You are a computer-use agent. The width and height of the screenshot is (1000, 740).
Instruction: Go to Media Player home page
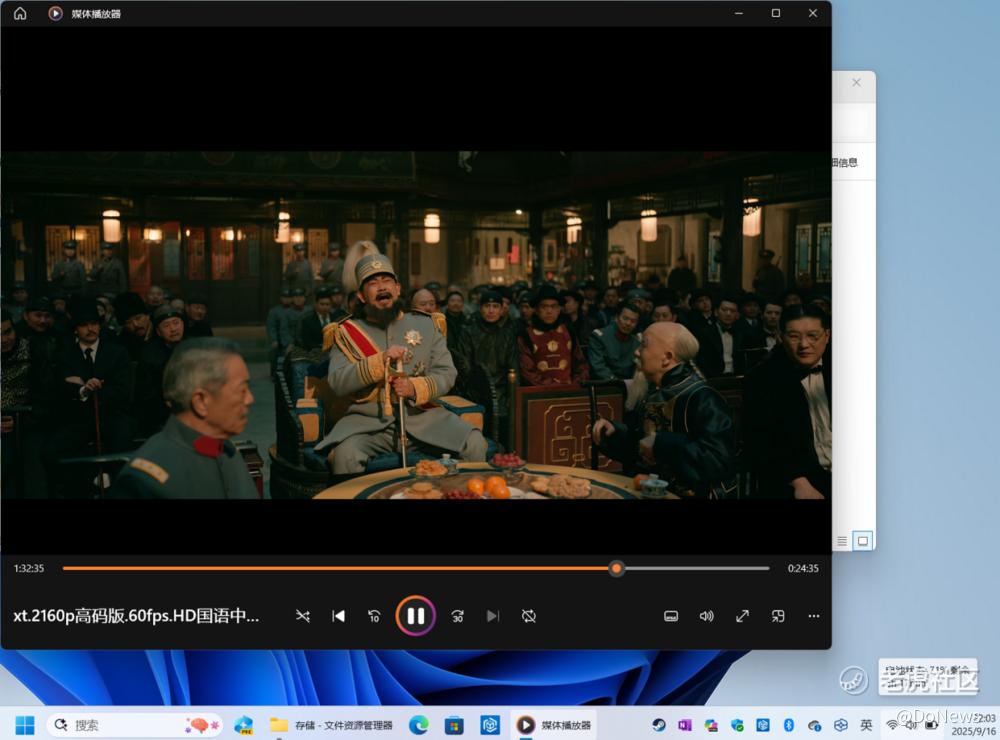pyautogui.click(x=20, y=13)
